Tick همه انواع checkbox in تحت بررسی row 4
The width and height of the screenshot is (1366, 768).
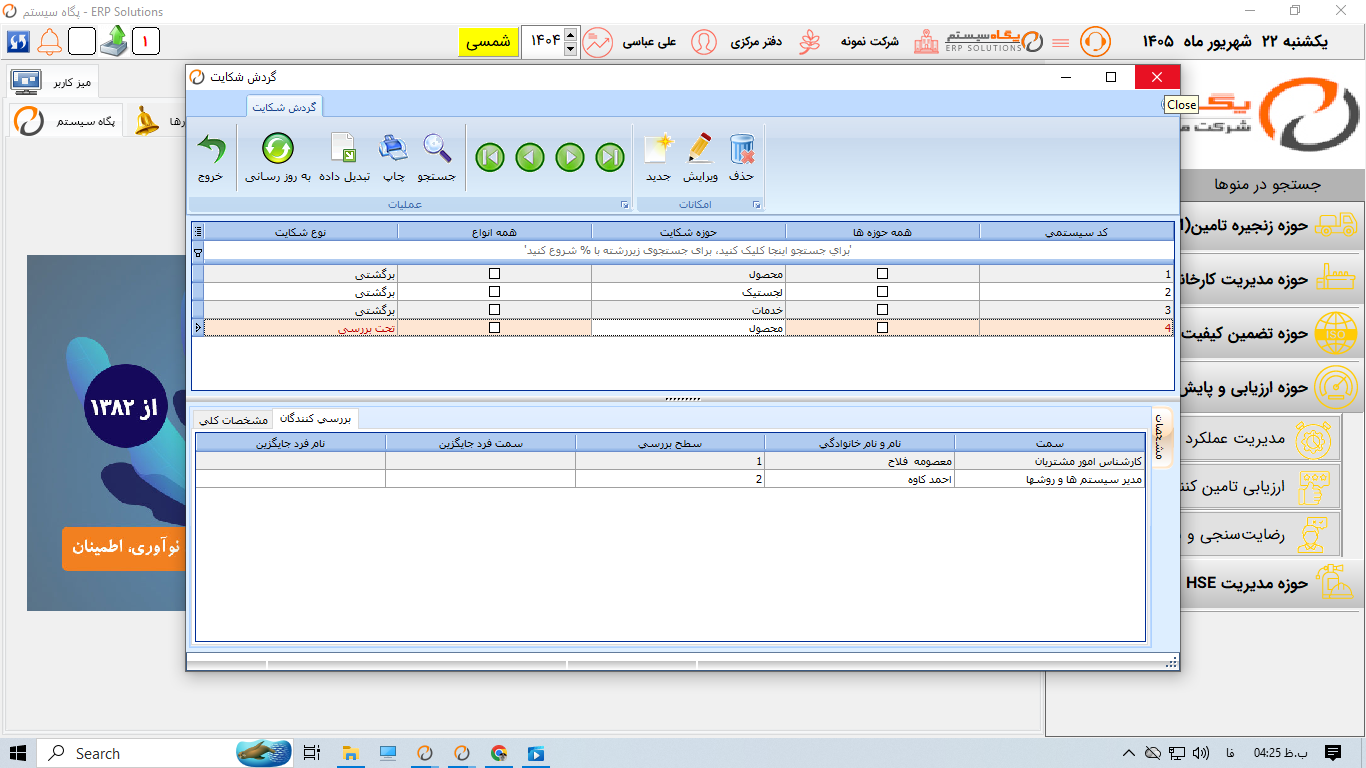(494, 327)
